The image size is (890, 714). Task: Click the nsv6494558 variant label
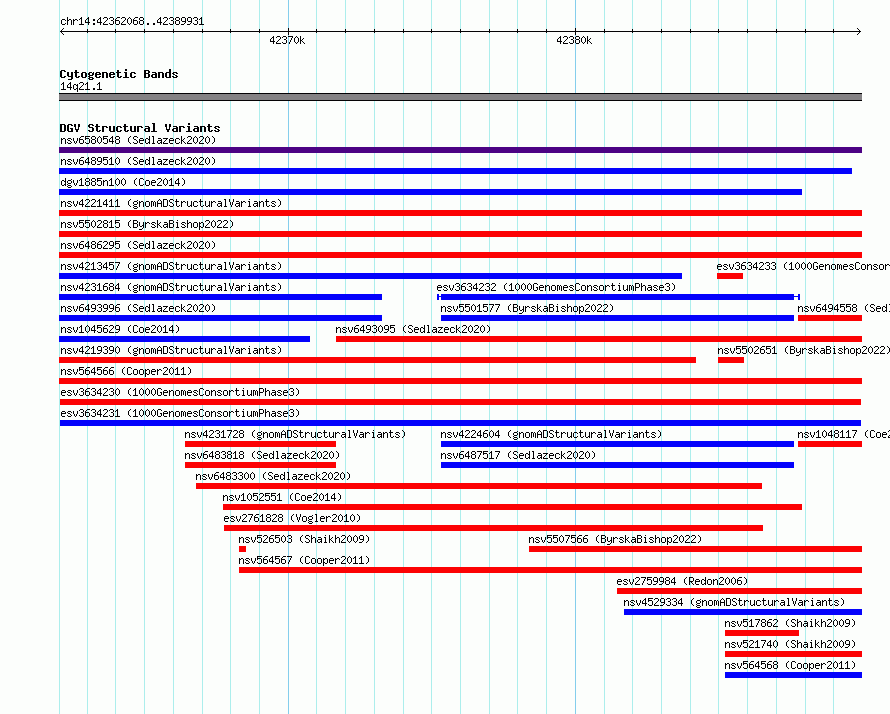(x=843, y=308)
